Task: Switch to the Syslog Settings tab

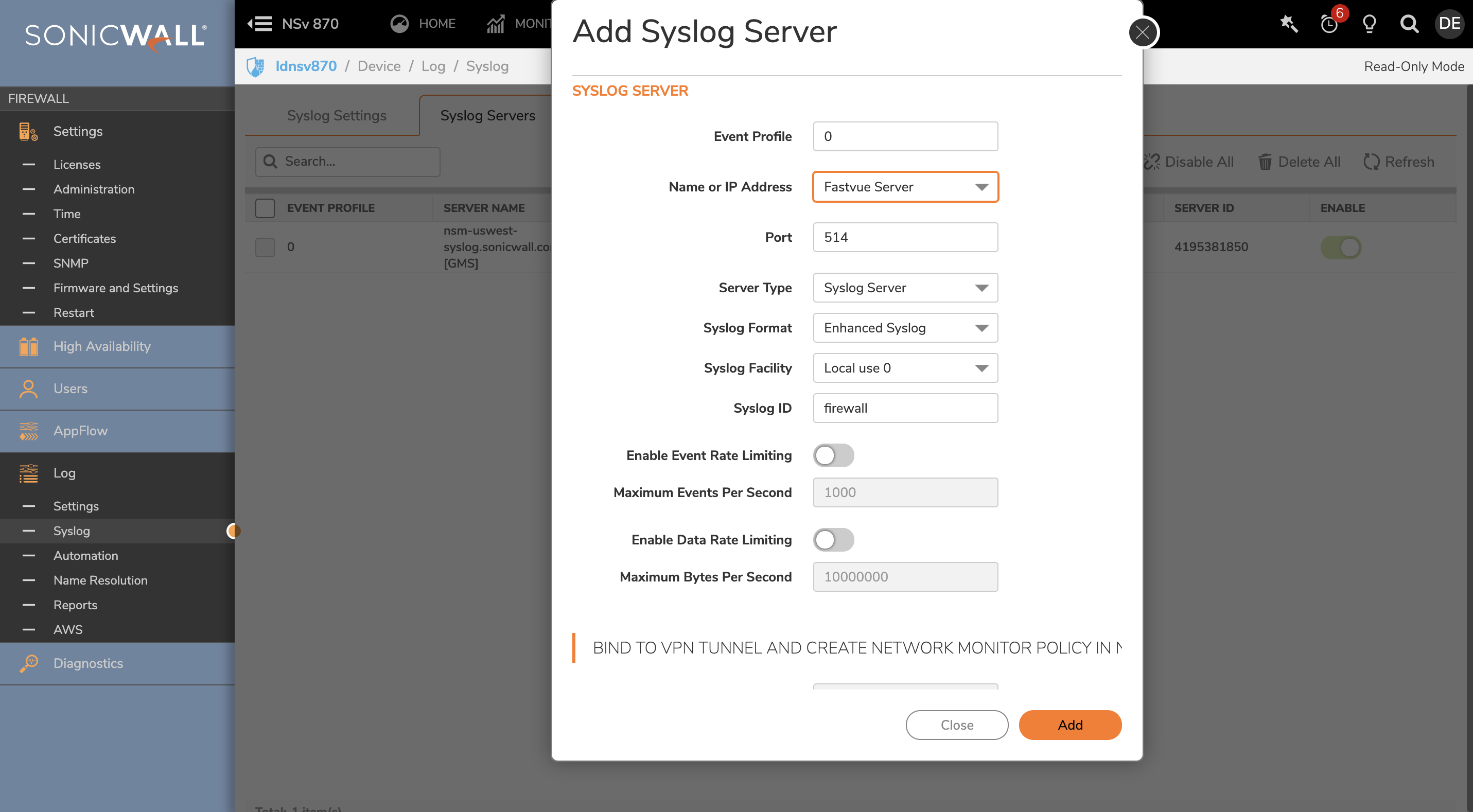Action: coord(336,115)
